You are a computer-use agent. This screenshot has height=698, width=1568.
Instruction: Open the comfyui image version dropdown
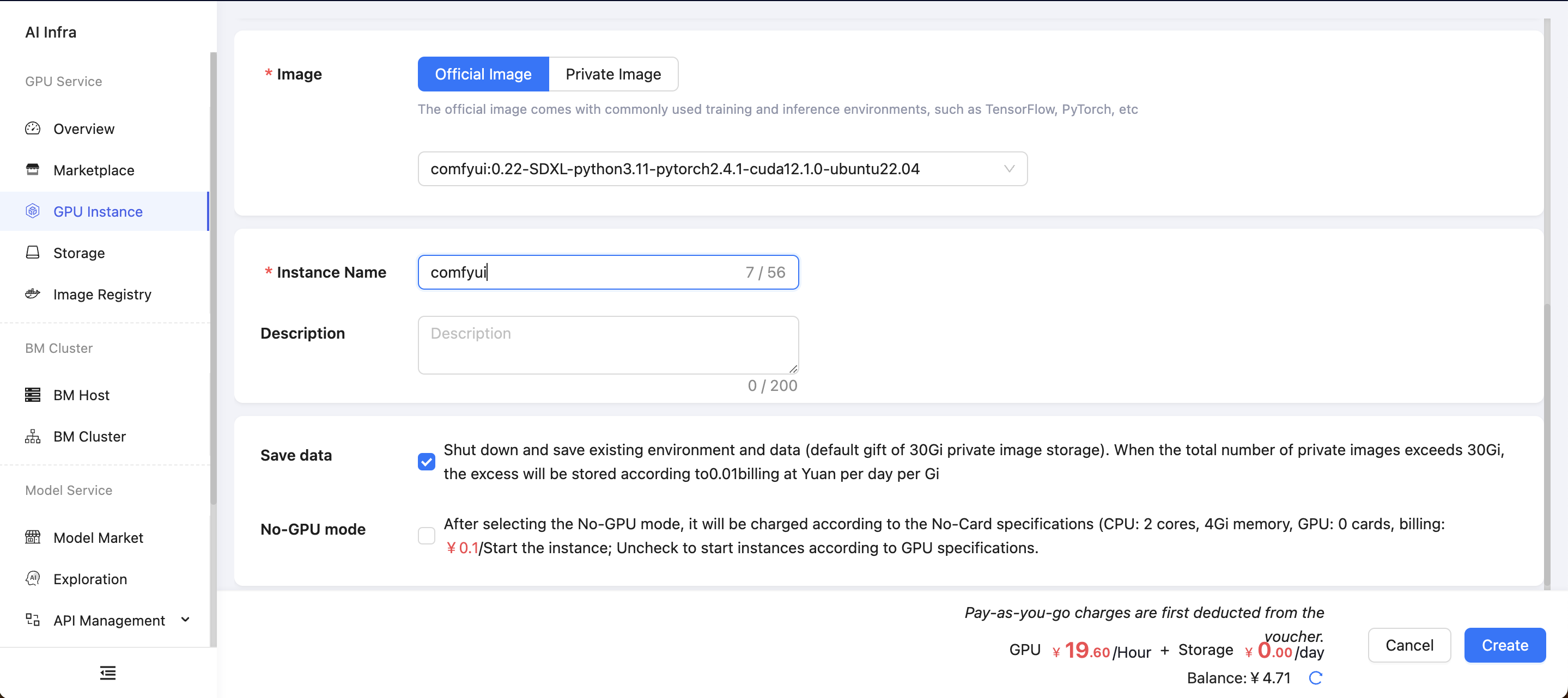point(722,169)
